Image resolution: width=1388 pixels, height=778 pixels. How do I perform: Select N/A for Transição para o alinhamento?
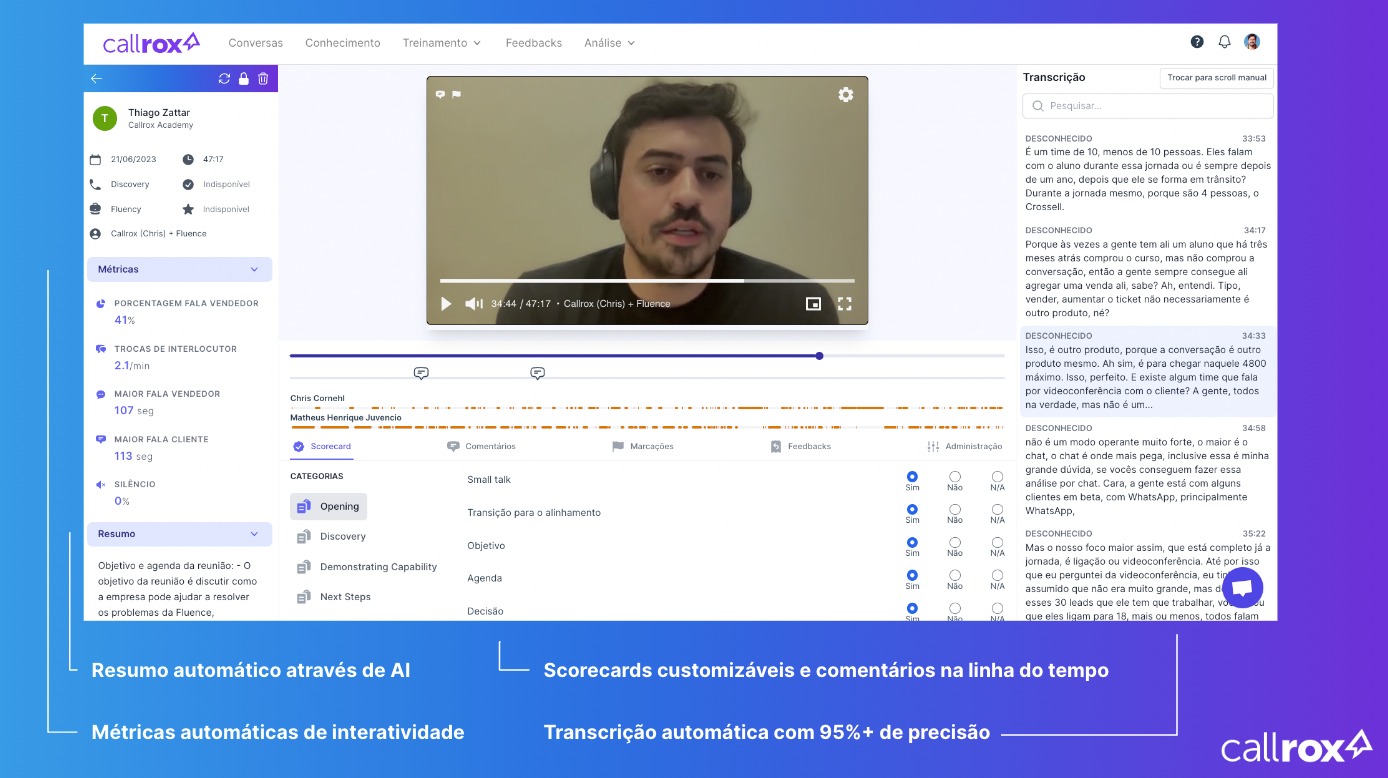point(997,510)
